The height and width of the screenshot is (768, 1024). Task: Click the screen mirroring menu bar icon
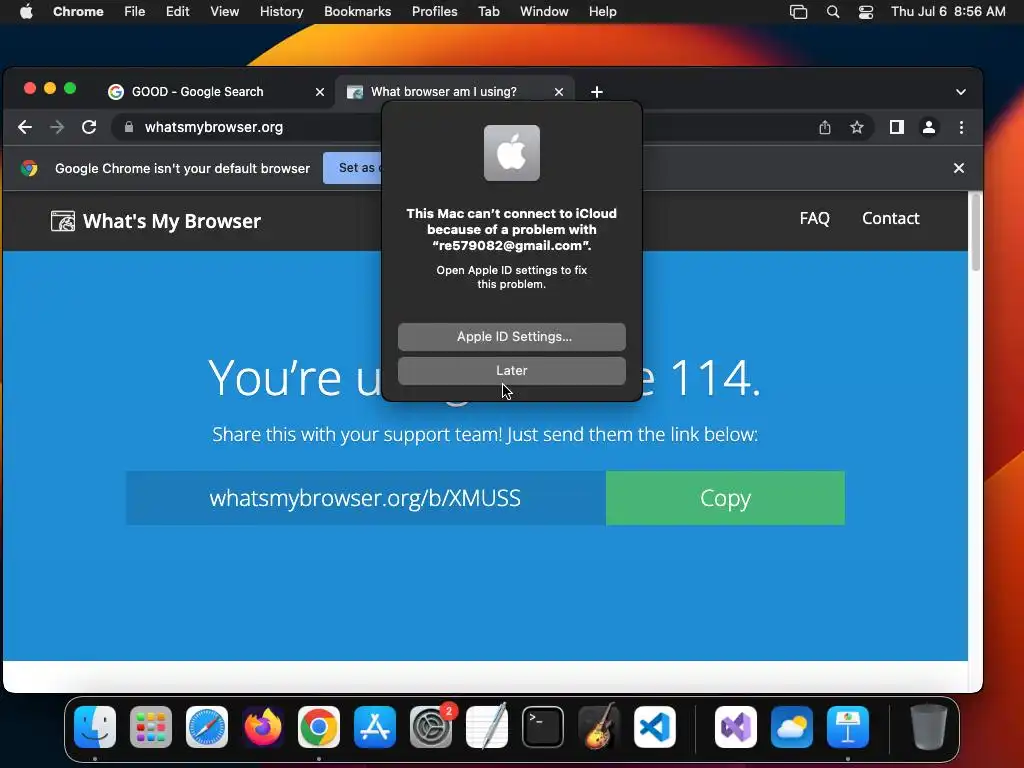[799, 12]
